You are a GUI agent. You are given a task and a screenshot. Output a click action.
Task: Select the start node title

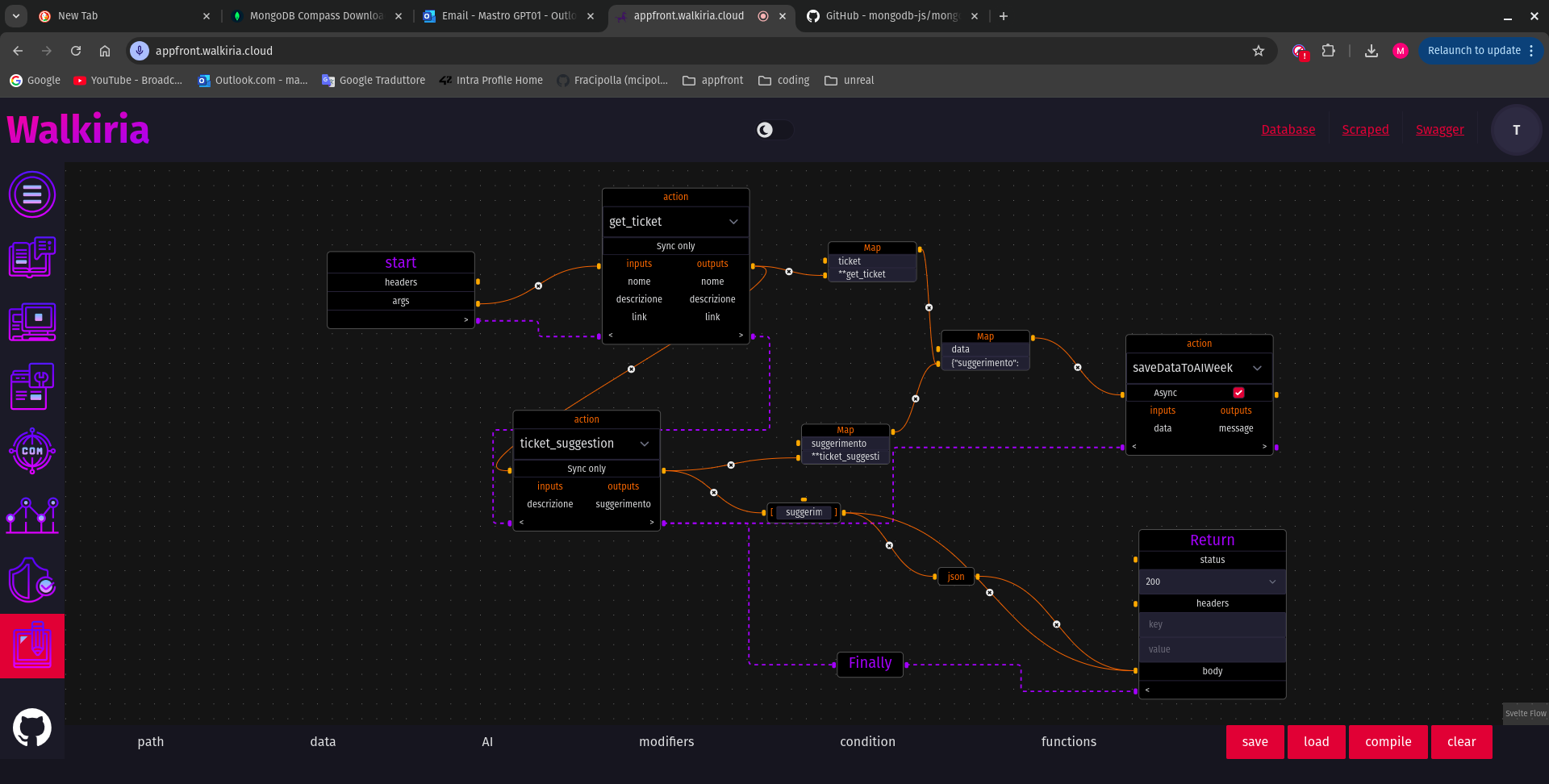click(x=401, y=262)
